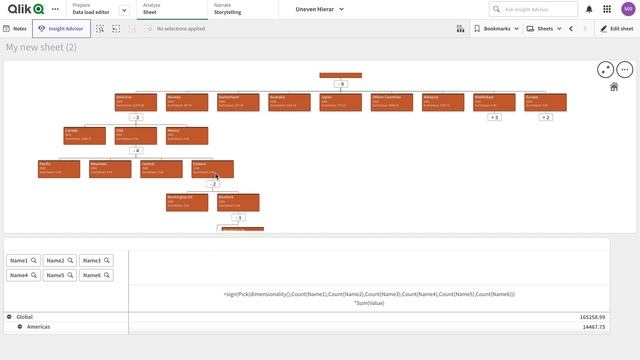This screenshot has width=640, height=360.
Task: Open the Qlik navigation ellipsis menu
Action: point(55,9)
